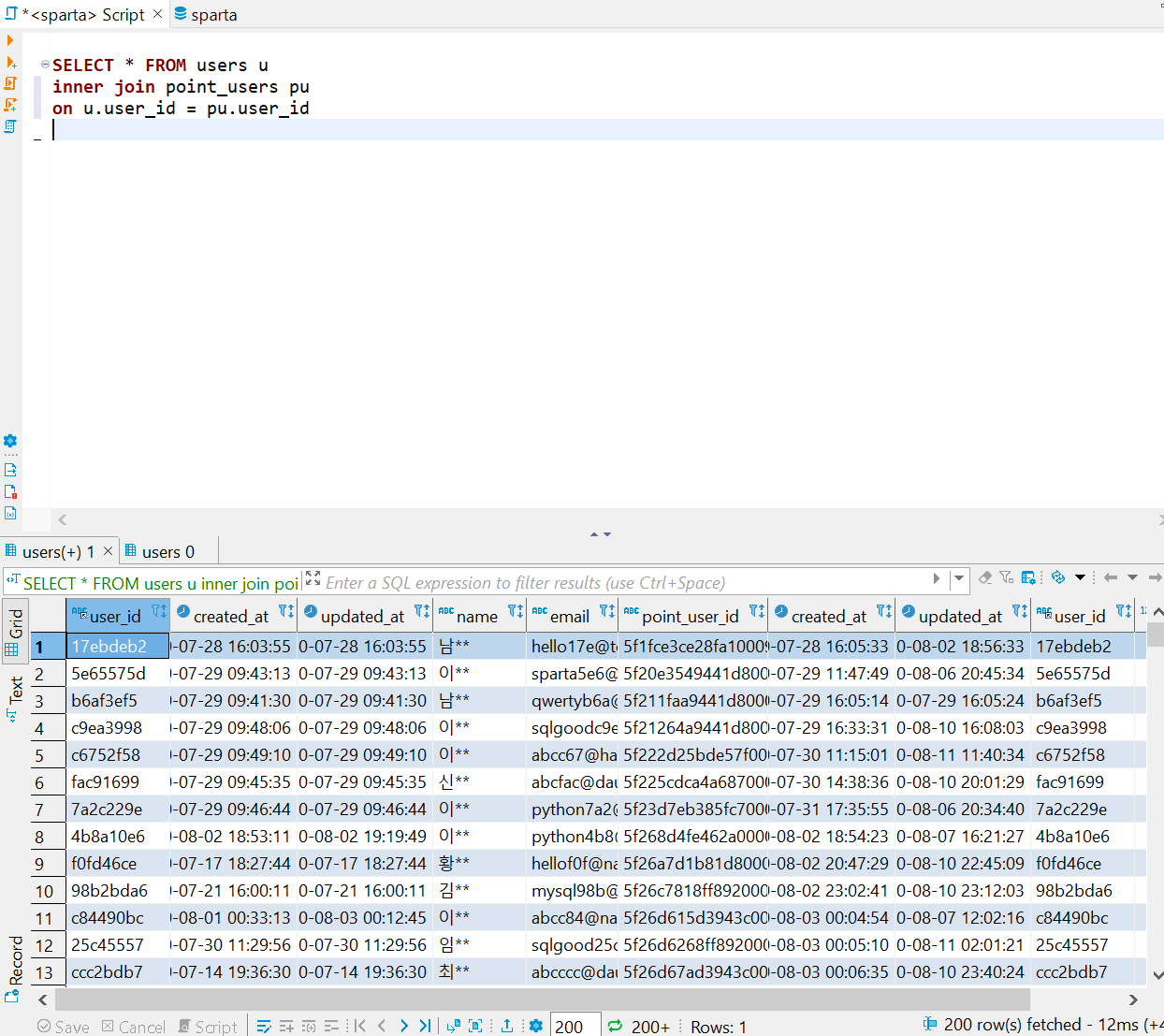Add a new row to the grid
1164x1036 pixels.
pyautogui.click(x=287, y=1026)
